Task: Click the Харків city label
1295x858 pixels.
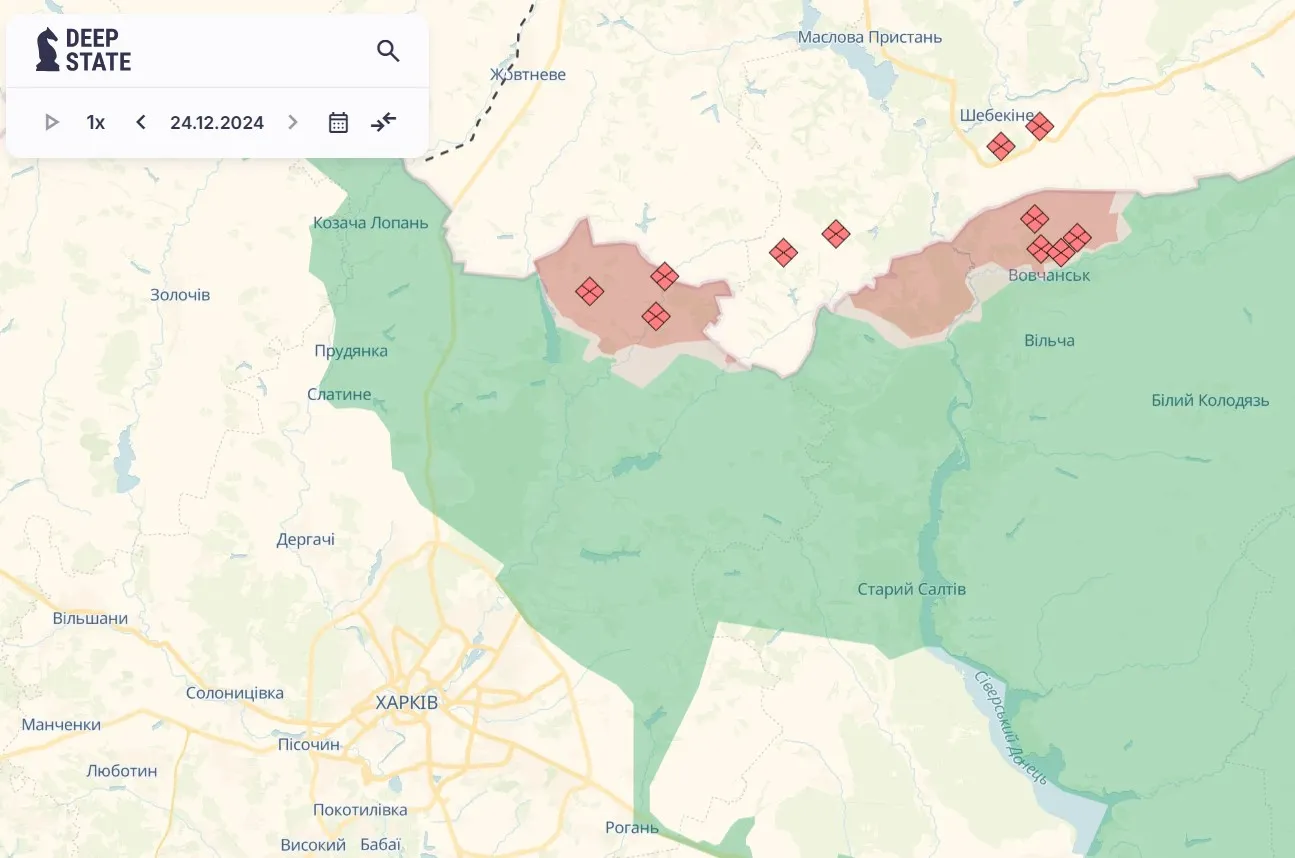Action: coord(406,702)
